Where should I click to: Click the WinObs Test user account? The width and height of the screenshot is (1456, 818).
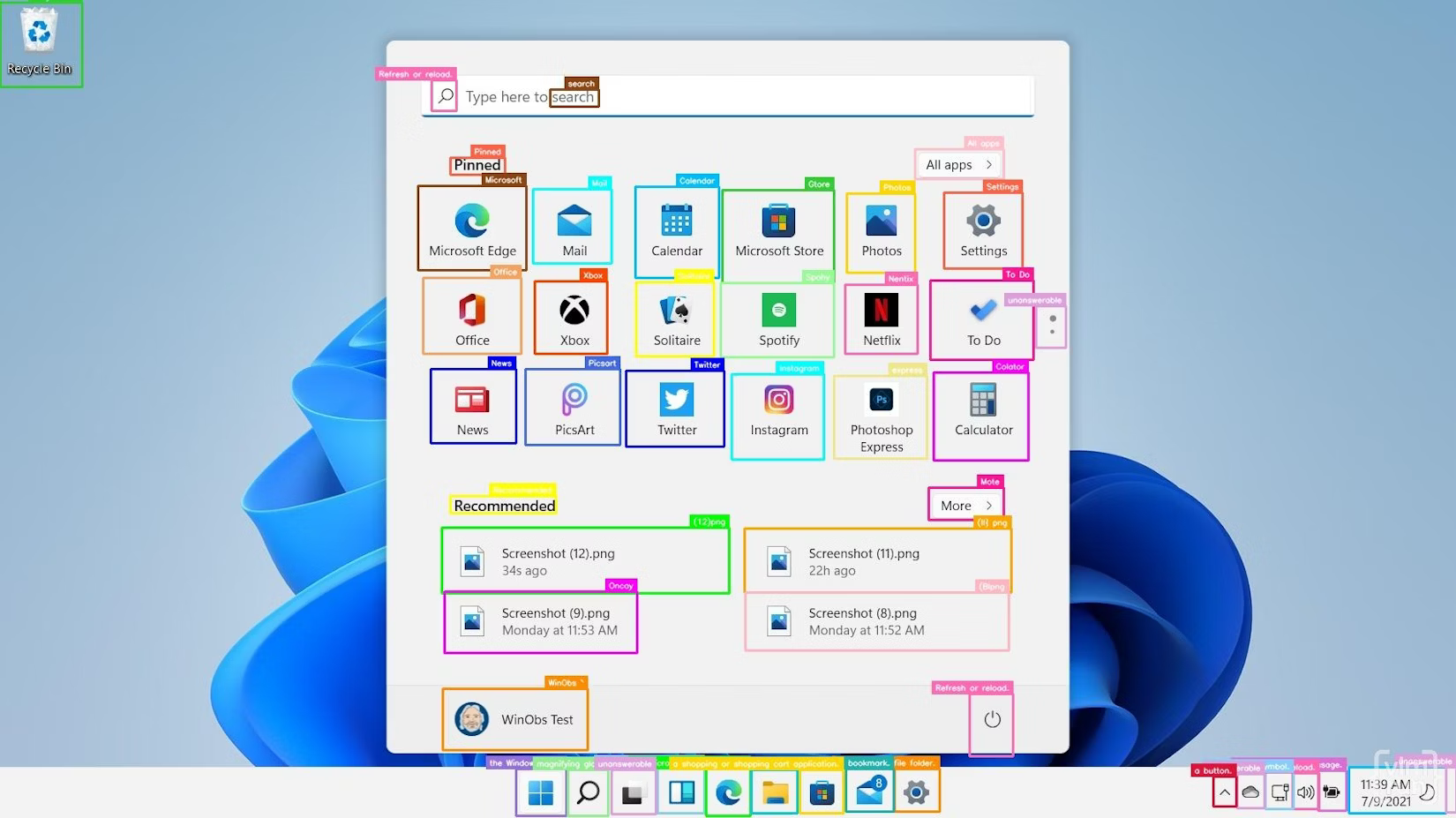point(515,719)
